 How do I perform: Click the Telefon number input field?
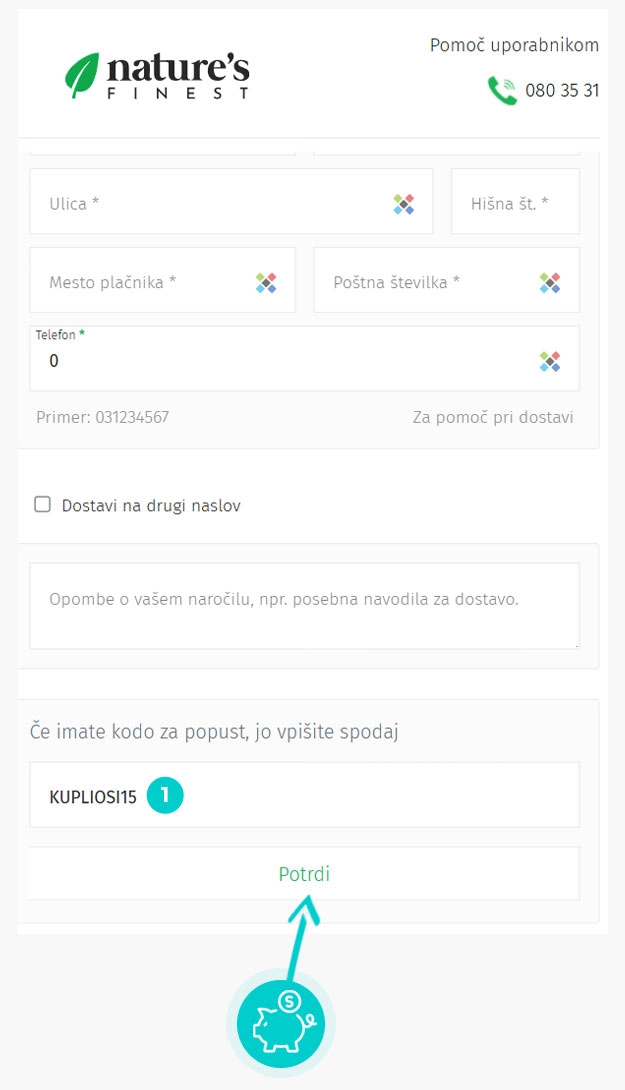coord(280,362)
